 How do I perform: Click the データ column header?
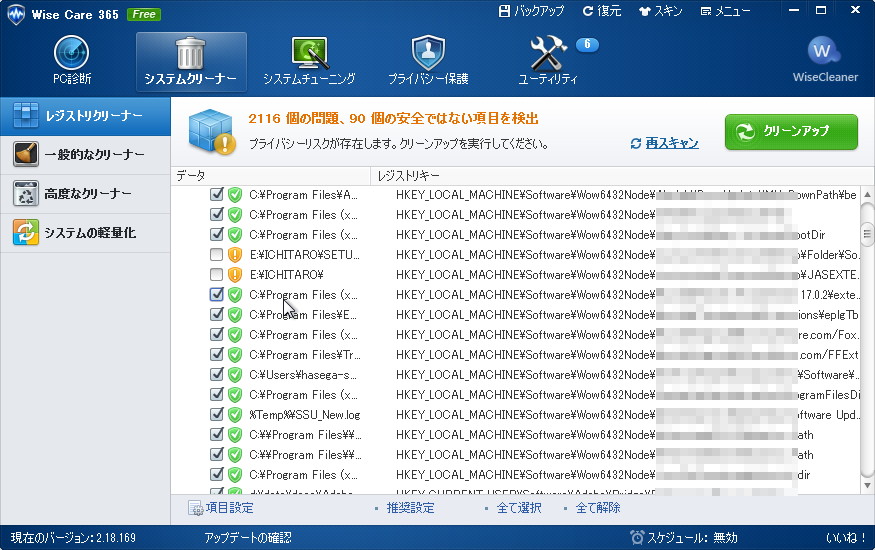[271, 176]
